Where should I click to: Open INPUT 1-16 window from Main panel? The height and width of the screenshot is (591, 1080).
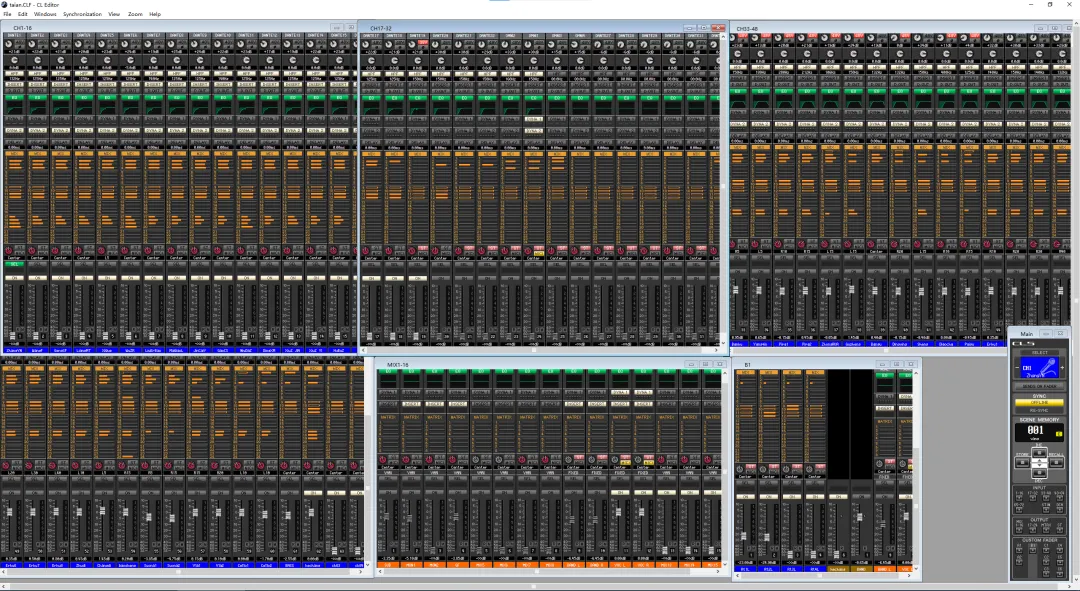point(1019,498)
